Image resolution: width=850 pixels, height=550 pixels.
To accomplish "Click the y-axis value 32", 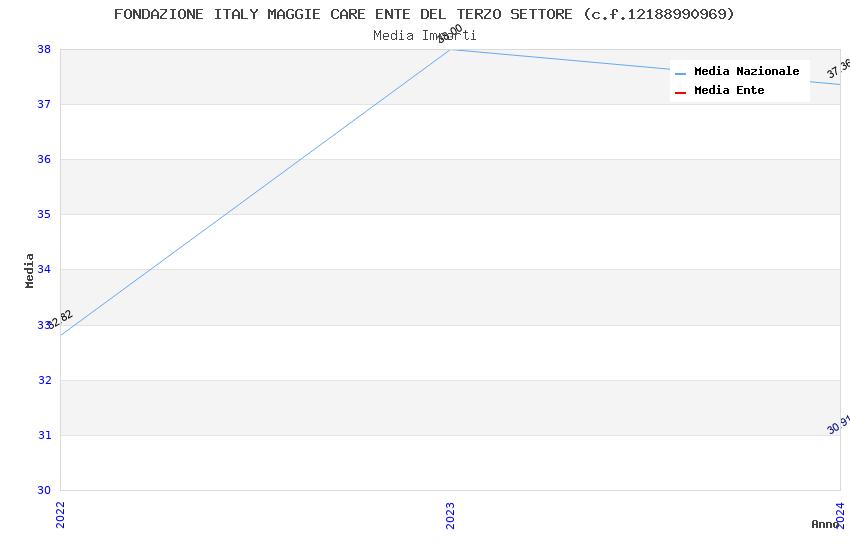I will tap(44, 380).
